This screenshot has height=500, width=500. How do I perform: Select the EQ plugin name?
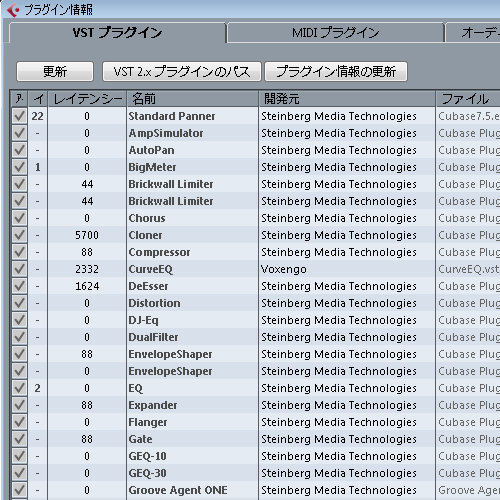(135, 388)
